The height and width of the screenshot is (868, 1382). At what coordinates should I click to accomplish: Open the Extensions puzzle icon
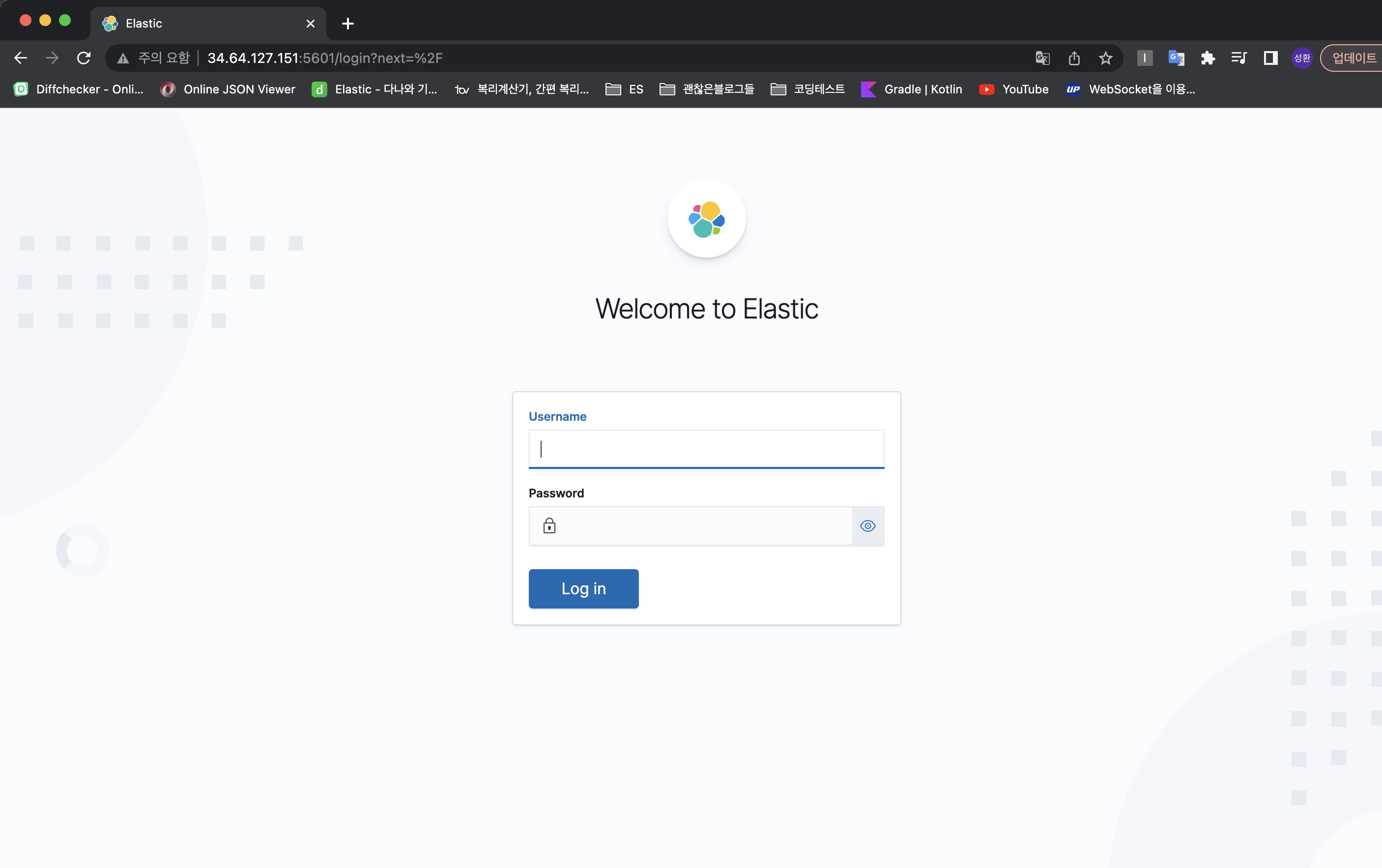(1208, 58)
